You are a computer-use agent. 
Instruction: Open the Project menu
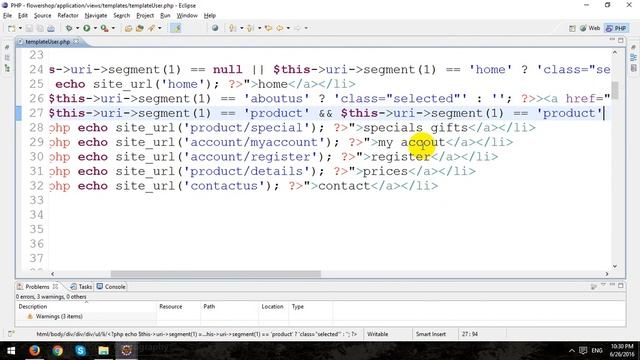[x=145, y=16]
